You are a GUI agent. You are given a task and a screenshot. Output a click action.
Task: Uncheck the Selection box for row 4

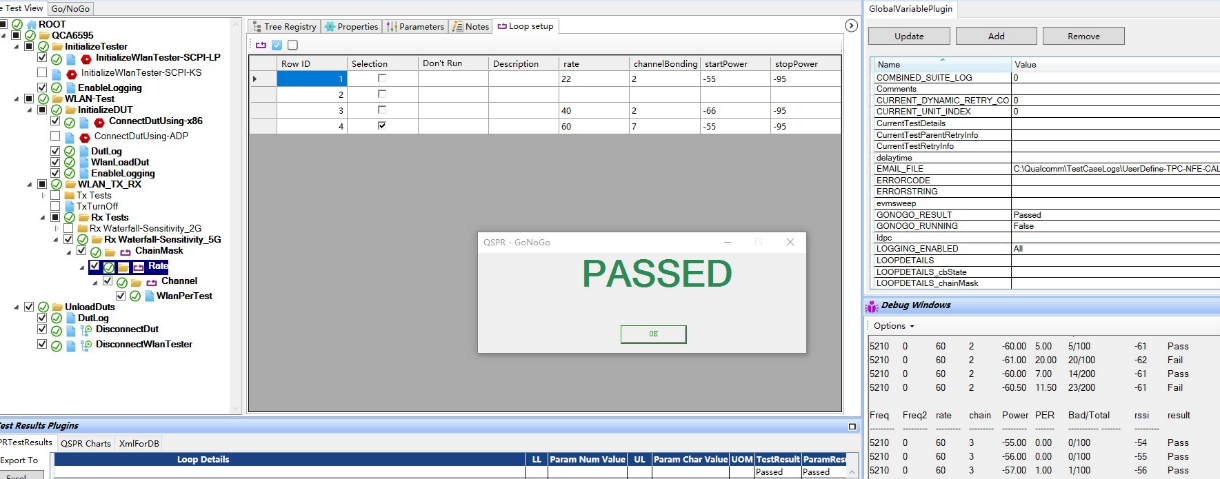[381, 127]
